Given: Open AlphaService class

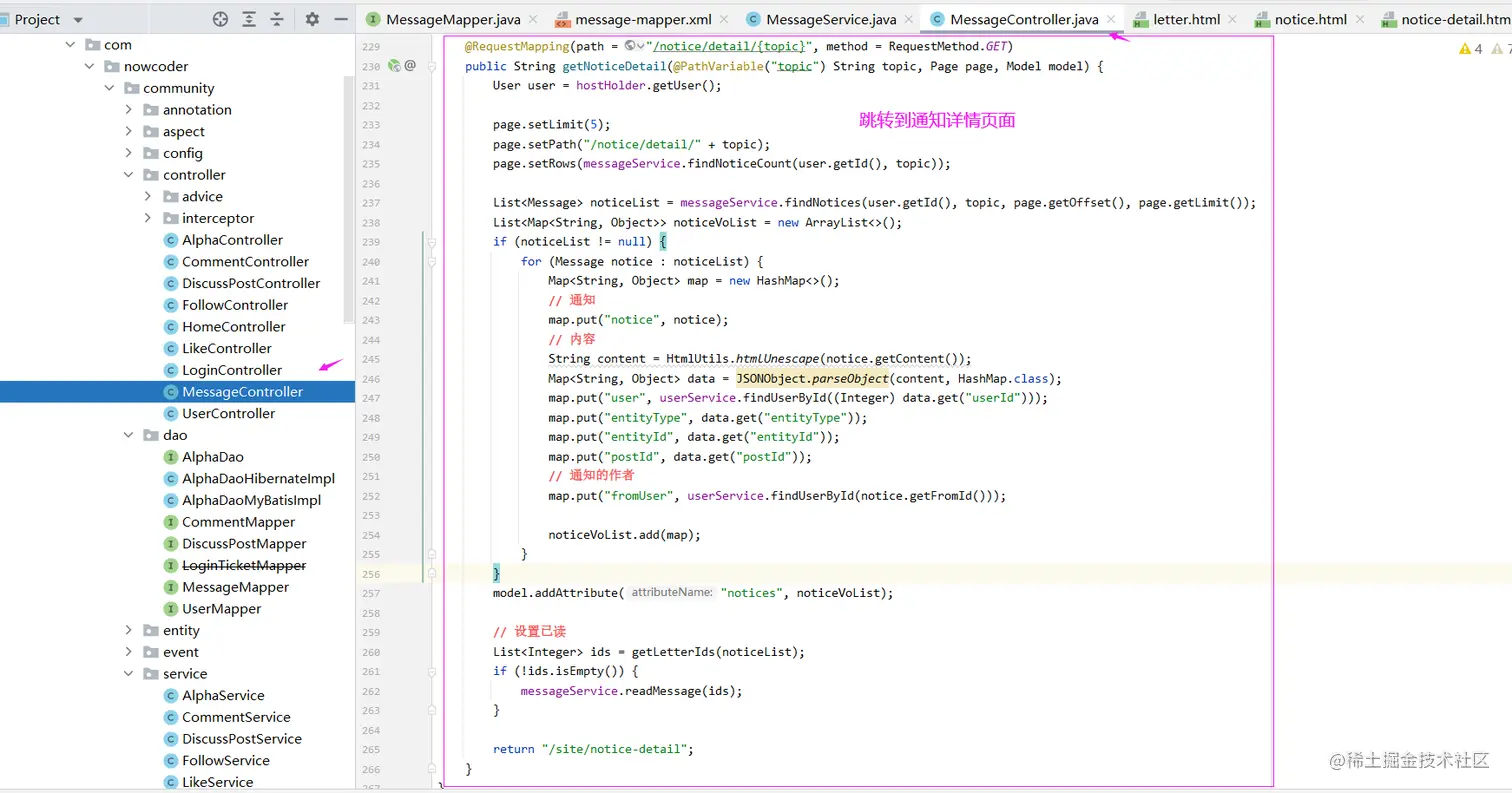Looking at the screenshot, I should point(223,695).
